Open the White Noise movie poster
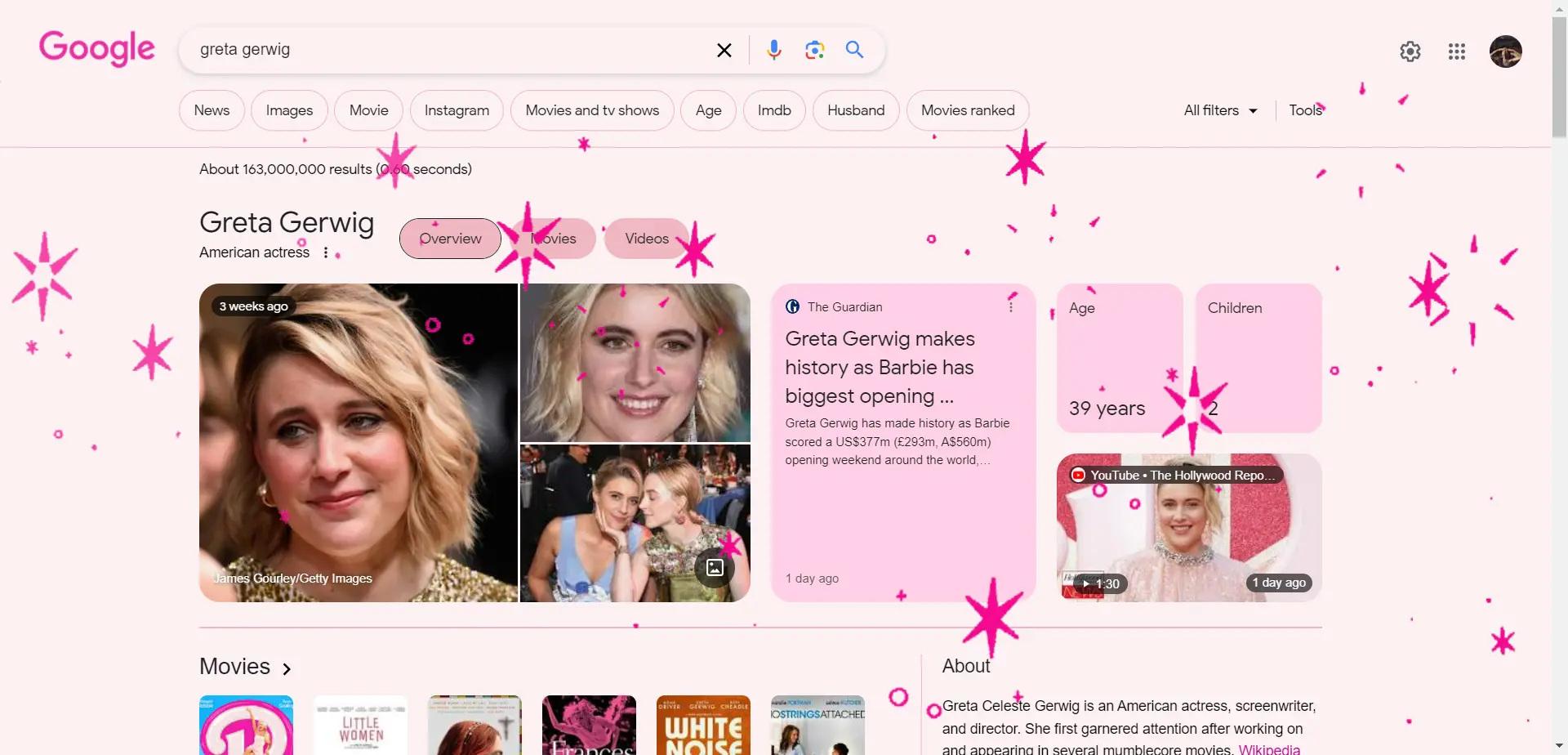 tap(703, 726)
